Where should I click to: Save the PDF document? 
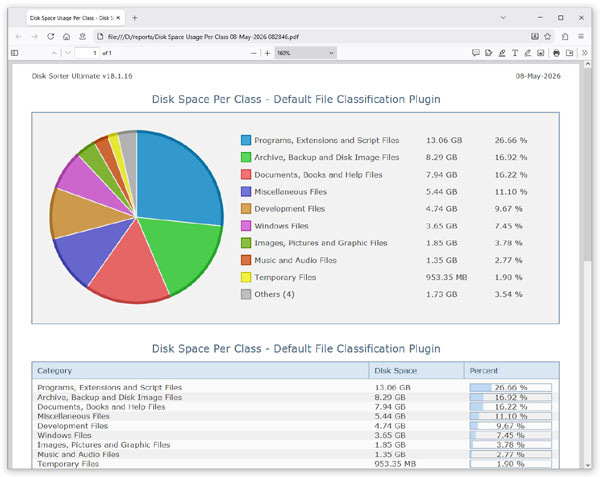pyautogui.click(x=569, y=53)
